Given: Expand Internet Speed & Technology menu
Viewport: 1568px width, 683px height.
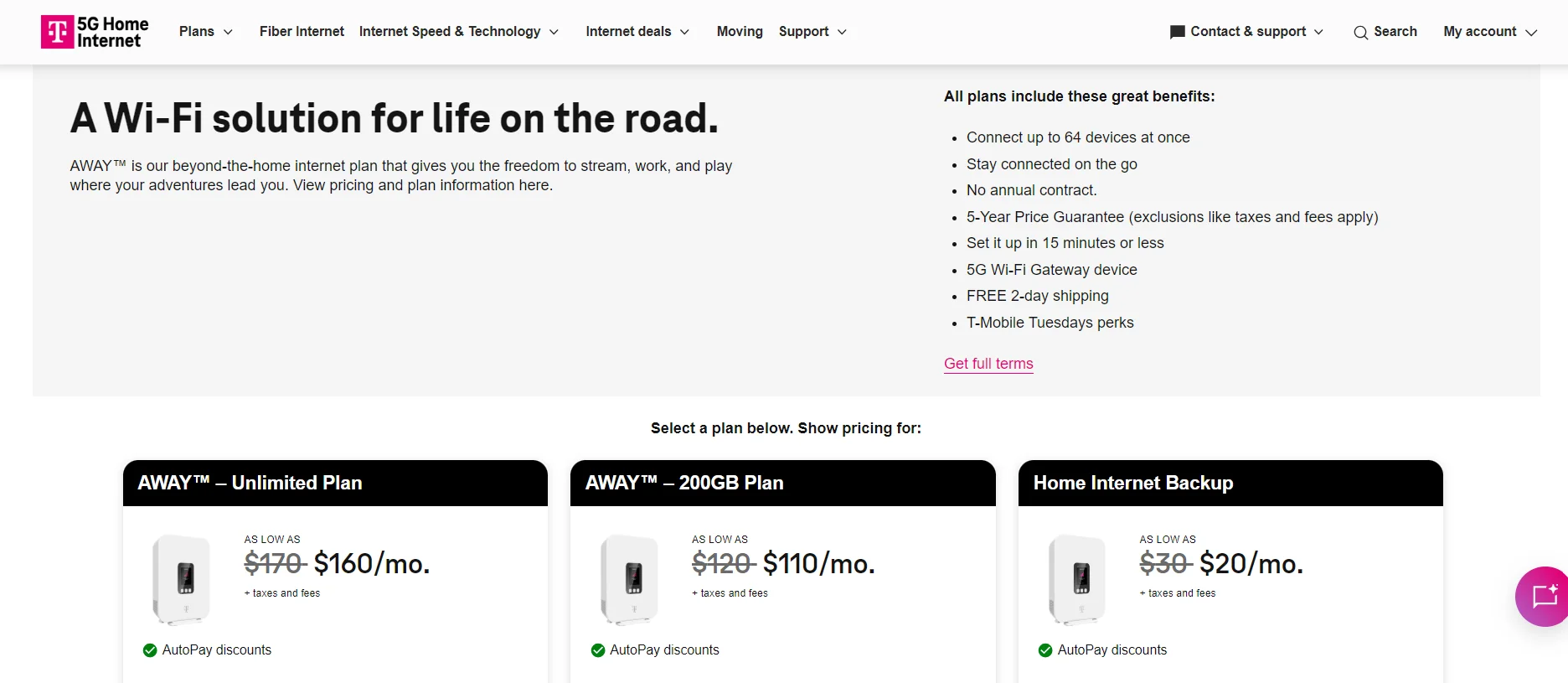Looking at the screenshot, I should coord(459,32).
